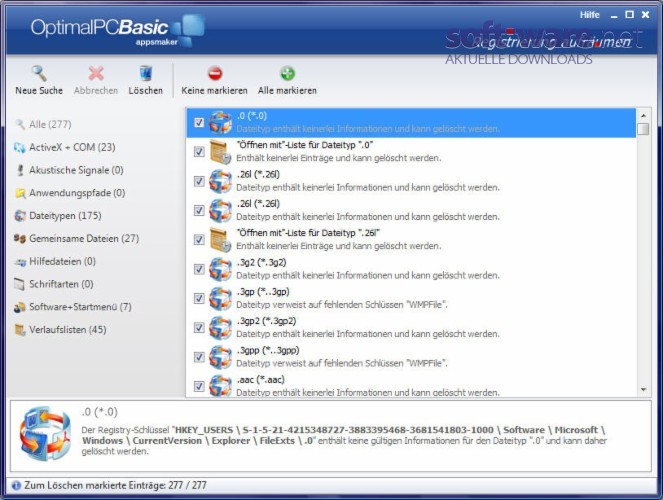This screenshot has height=500, width=663.
Task: Select the .3gp (*..3gp) list entry text
Action: pos(263,292)
